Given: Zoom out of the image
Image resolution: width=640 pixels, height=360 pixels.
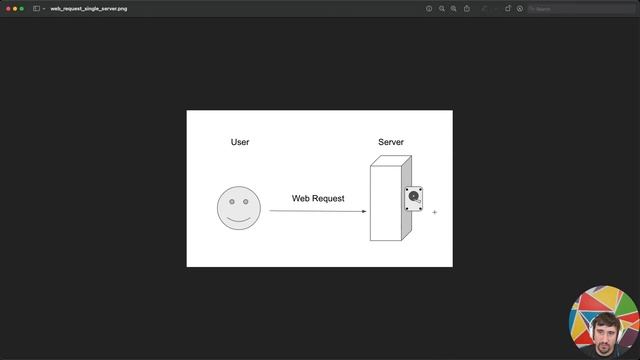Looking at the screenshot, I should tap(442, 9).
